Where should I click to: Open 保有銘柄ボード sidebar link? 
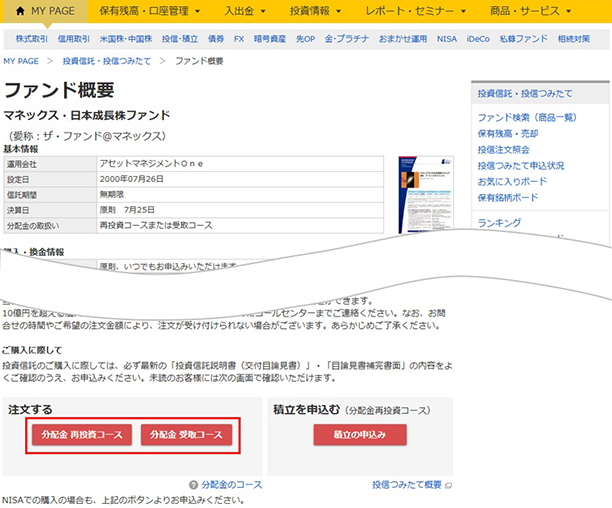coord(508,197)
